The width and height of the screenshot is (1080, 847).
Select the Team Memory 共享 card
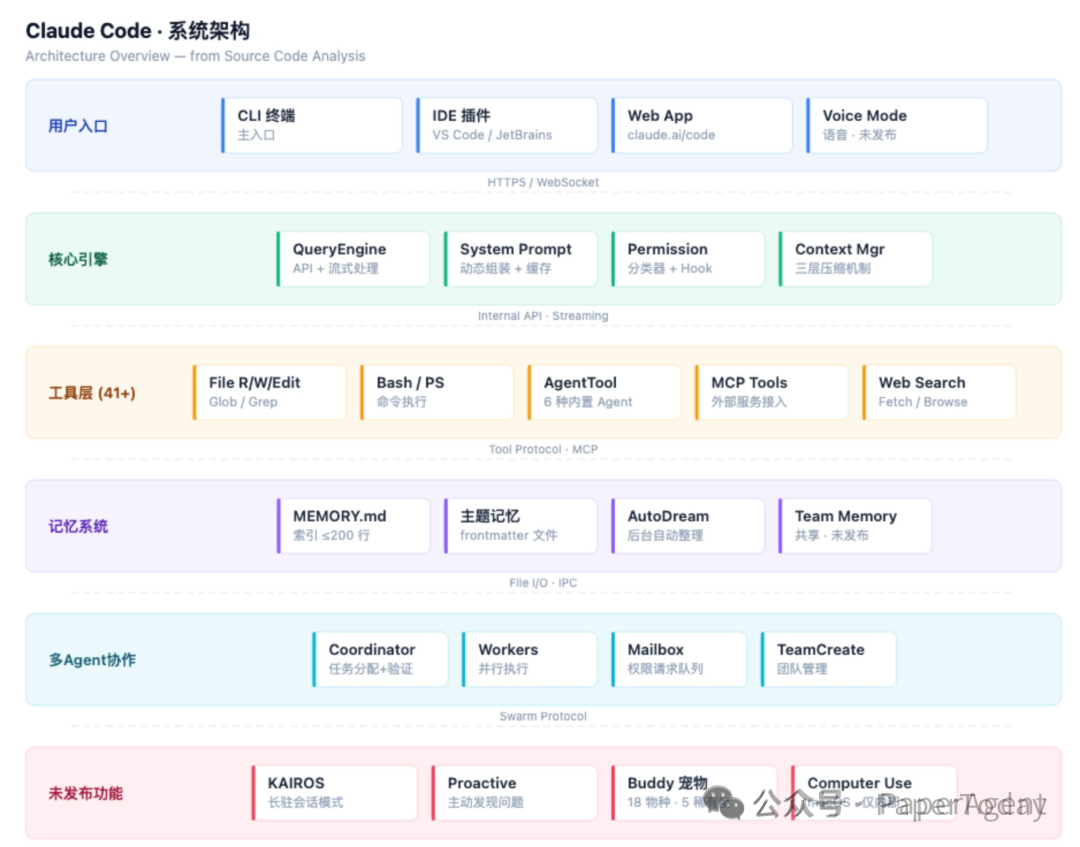854,525
